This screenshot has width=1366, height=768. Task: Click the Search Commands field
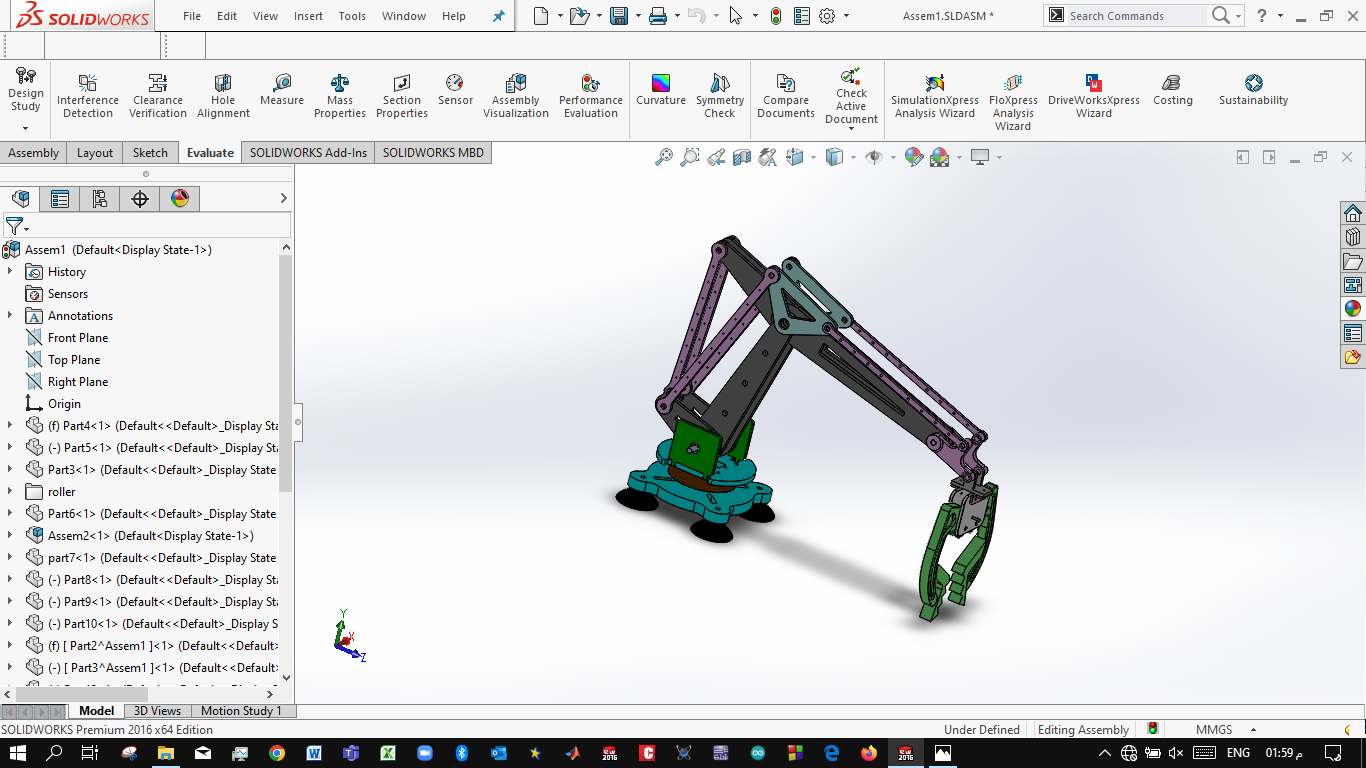(1136, 16)
